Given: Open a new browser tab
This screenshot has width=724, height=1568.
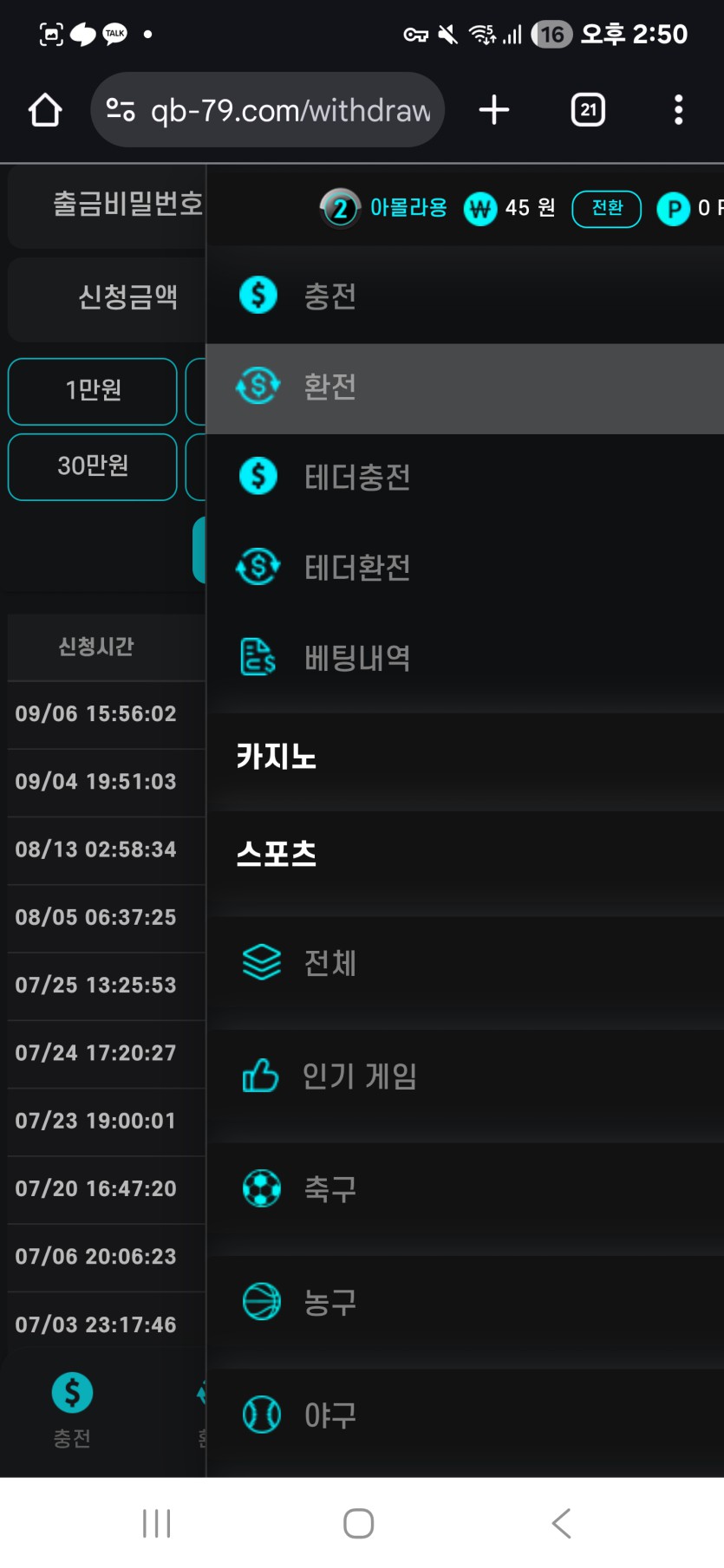Looking at the screenshot, I should coord(493,110).
